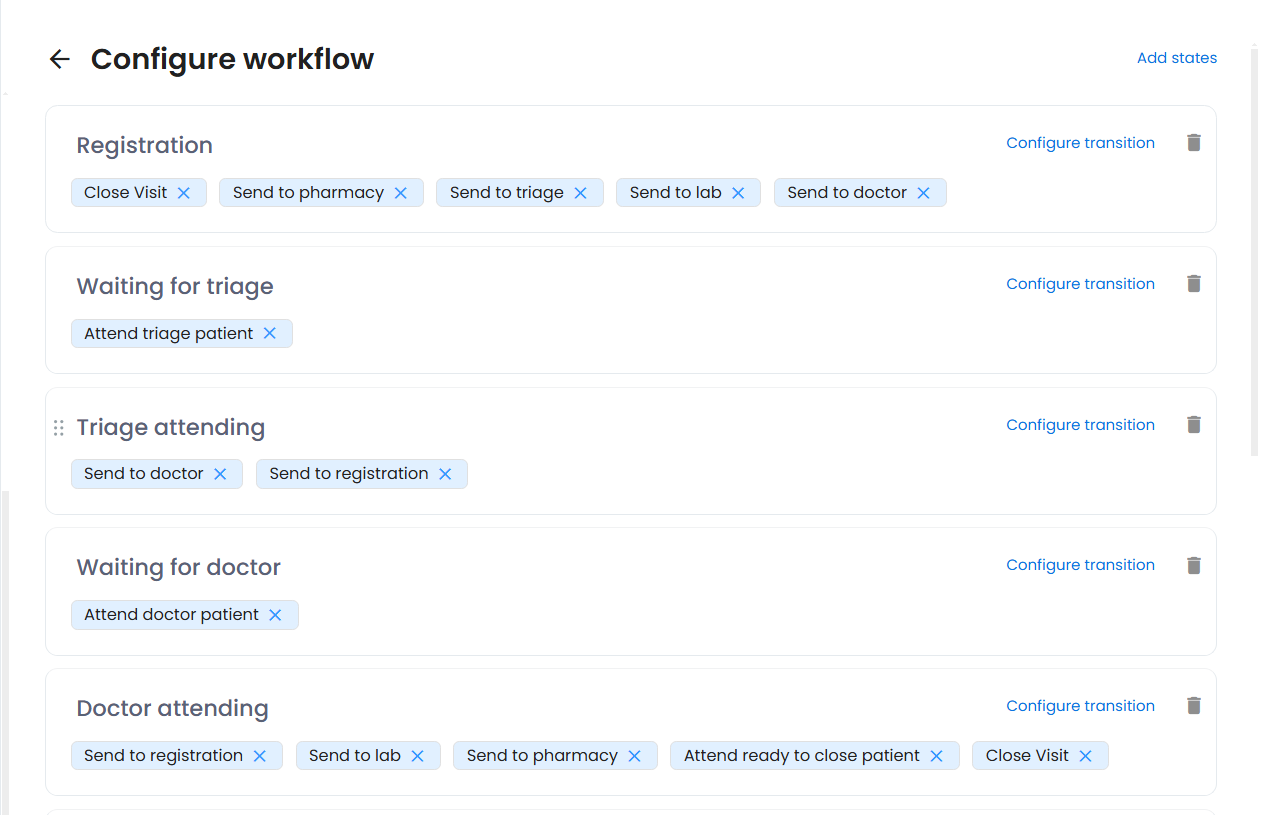
Task: Remove Attend doctor patient tag
Action: (x=276, y=615)
